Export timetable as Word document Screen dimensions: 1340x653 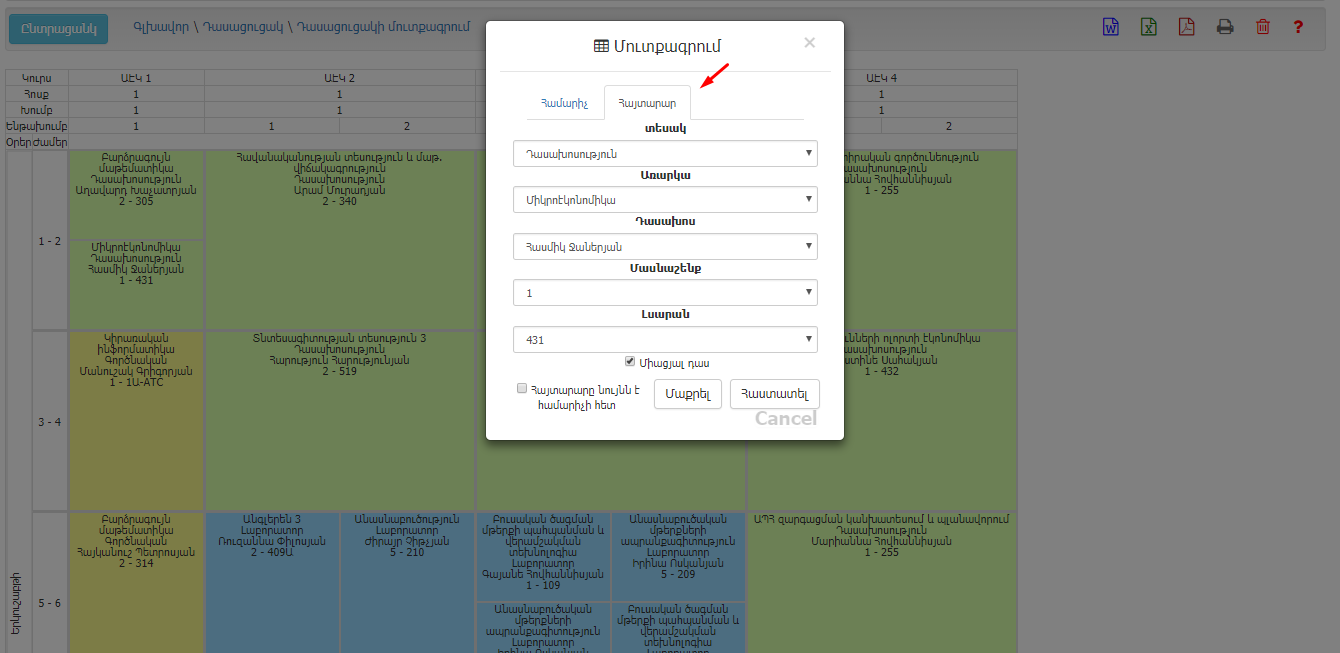[x=1111, y=27]
